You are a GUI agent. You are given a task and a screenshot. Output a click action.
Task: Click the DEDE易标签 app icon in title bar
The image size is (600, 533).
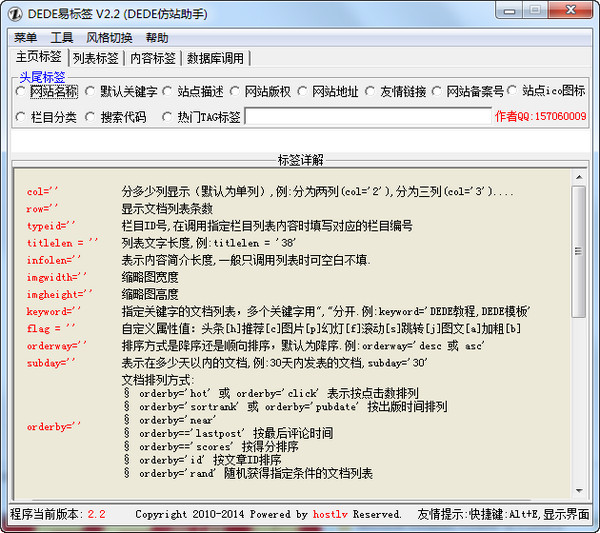(x=15, y=14)
